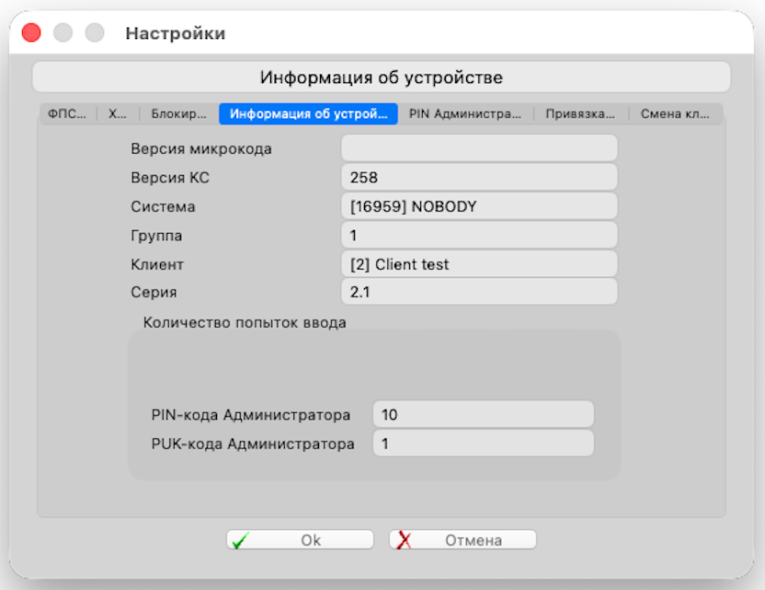The width and height of the screenshot is (765, 590).
Task: Close the Настройки window with red button
Action: [x=31, y=33]
